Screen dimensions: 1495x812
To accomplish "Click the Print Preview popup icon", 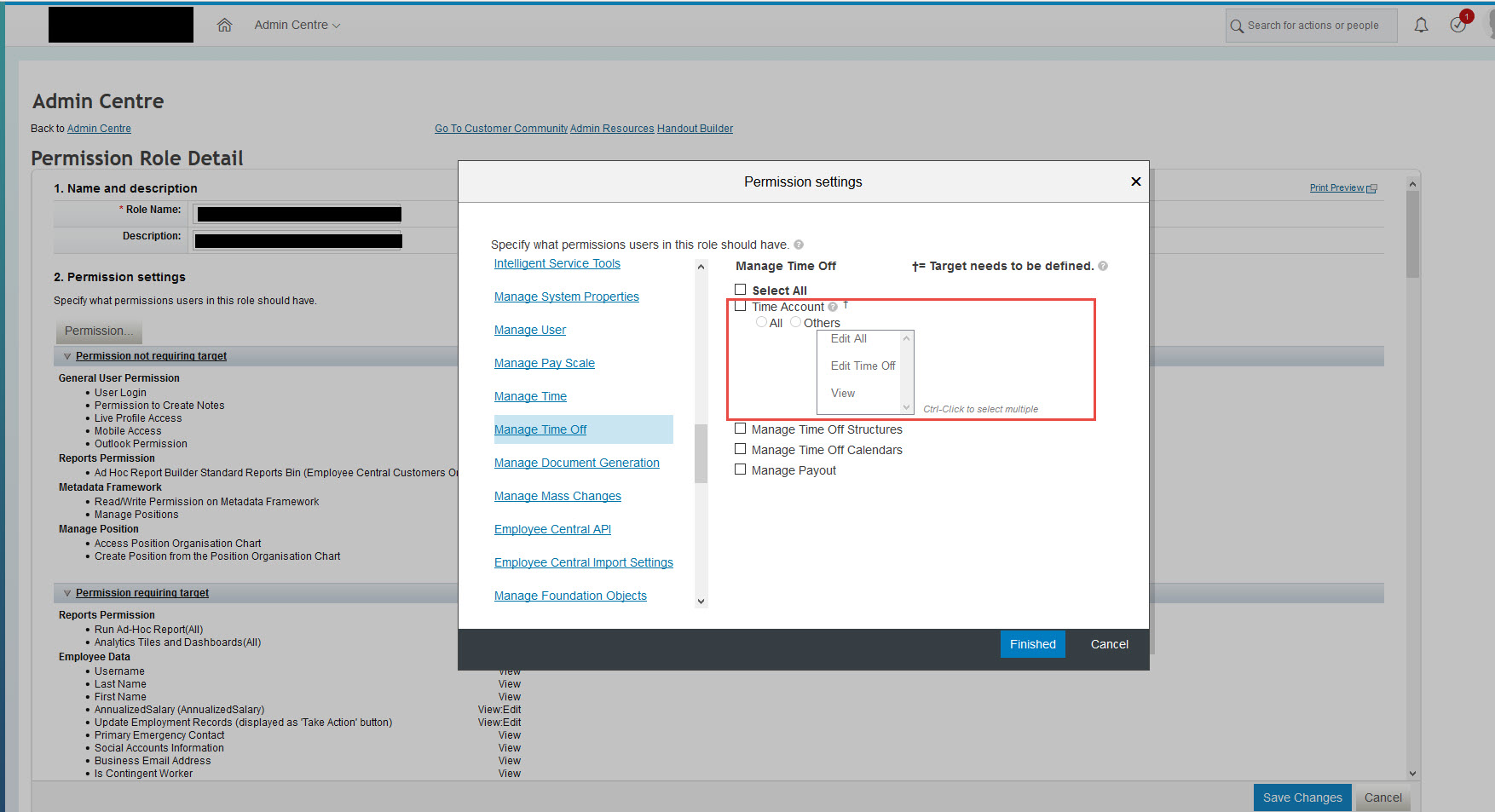I will tap(1371, 188).
